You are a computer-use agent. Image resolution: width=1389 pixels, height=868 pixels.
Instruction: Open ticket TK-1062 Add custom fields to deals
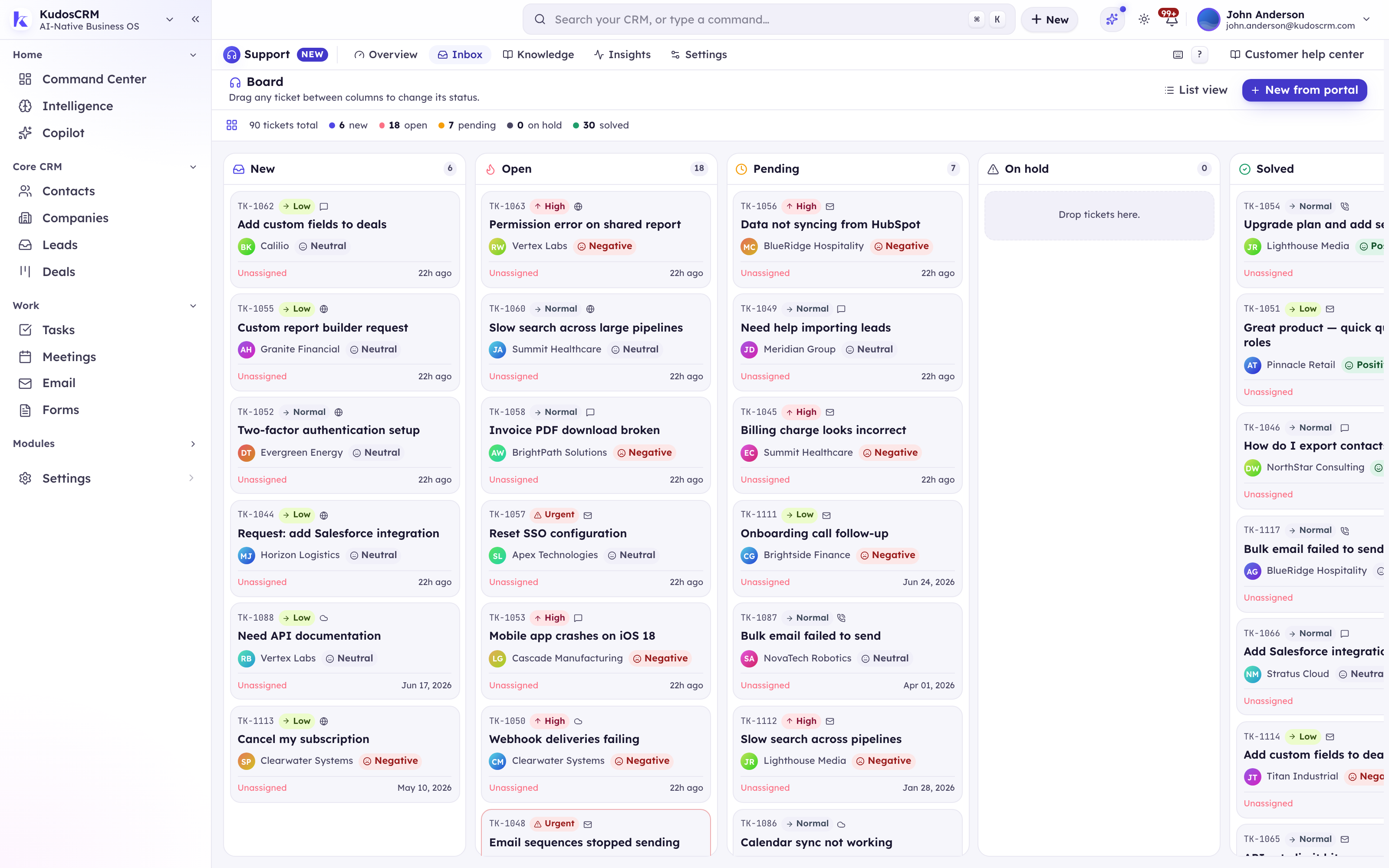tap(344, 240)
